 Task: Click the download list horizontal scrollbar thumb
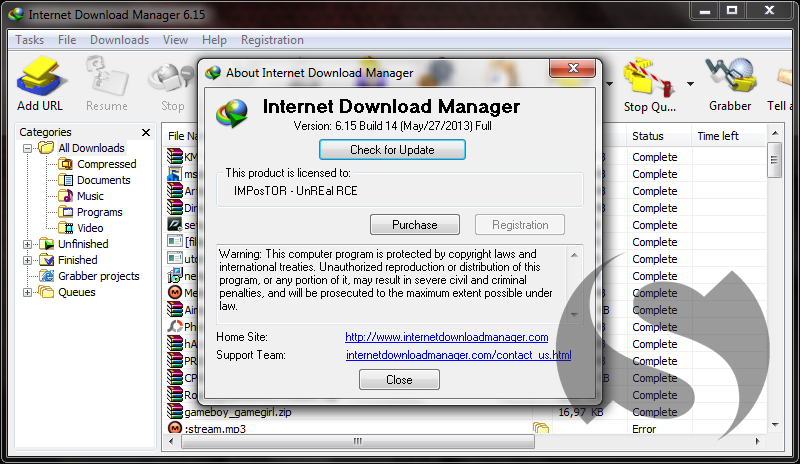point(358,441)
